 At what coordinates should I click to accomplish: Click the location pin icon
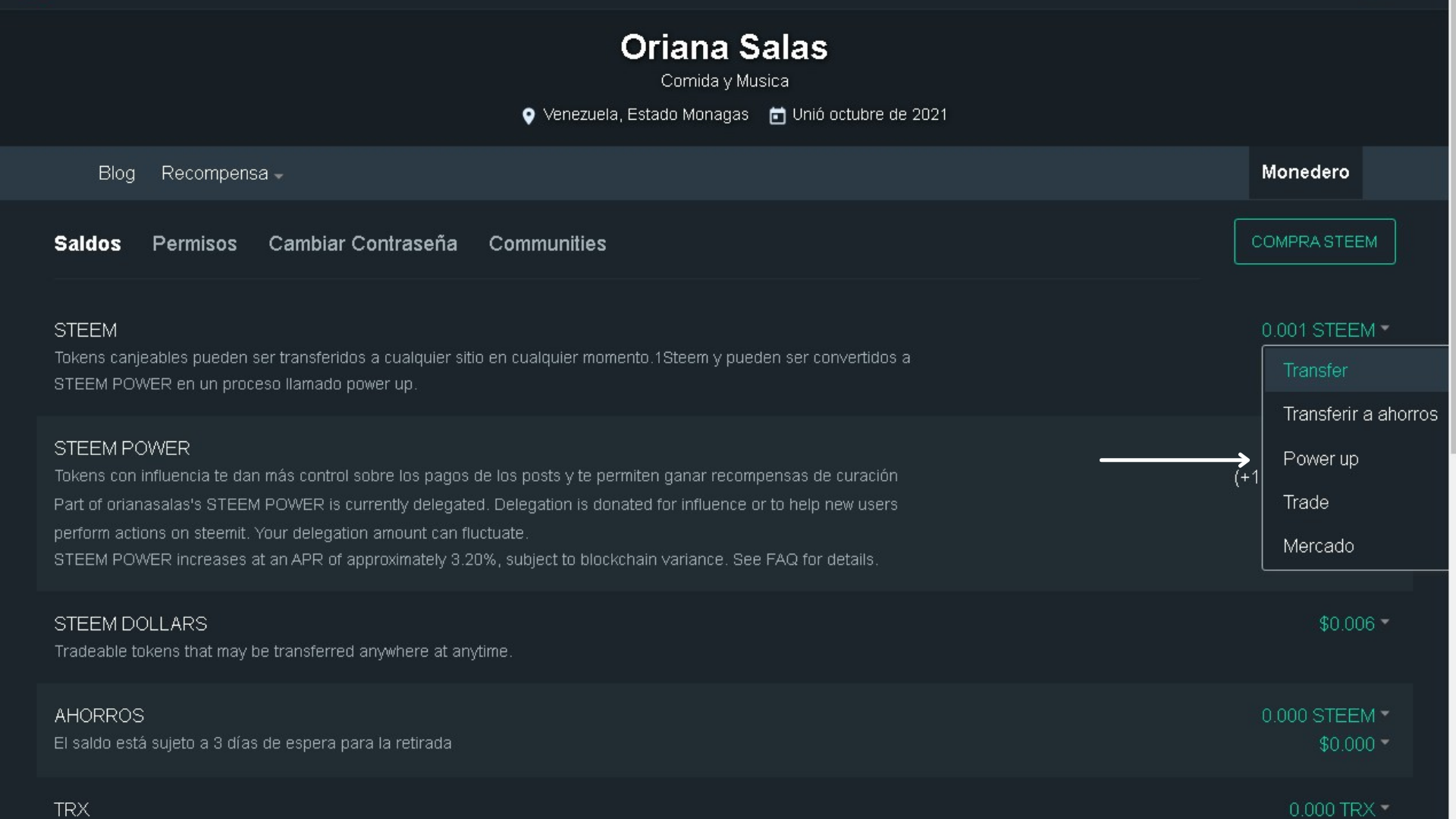coord(529,116)
